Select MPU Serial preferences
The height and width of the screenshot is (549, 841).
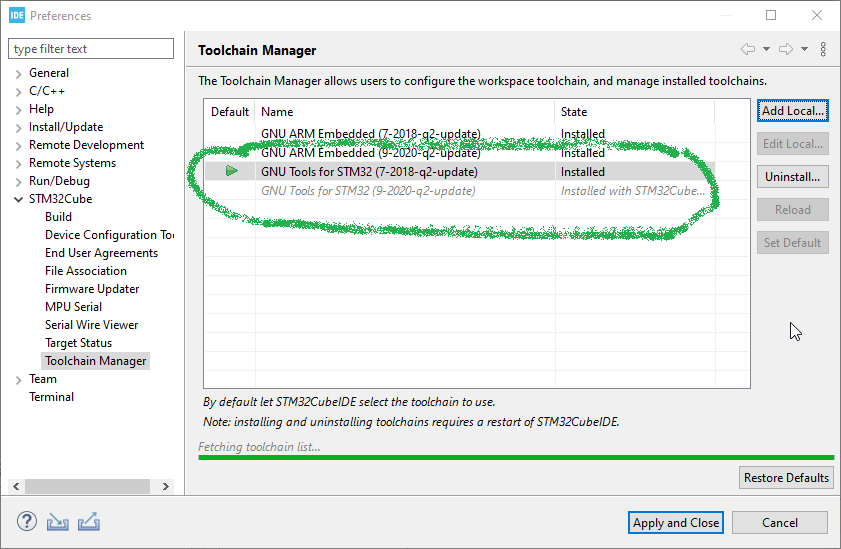click(73, 307)
